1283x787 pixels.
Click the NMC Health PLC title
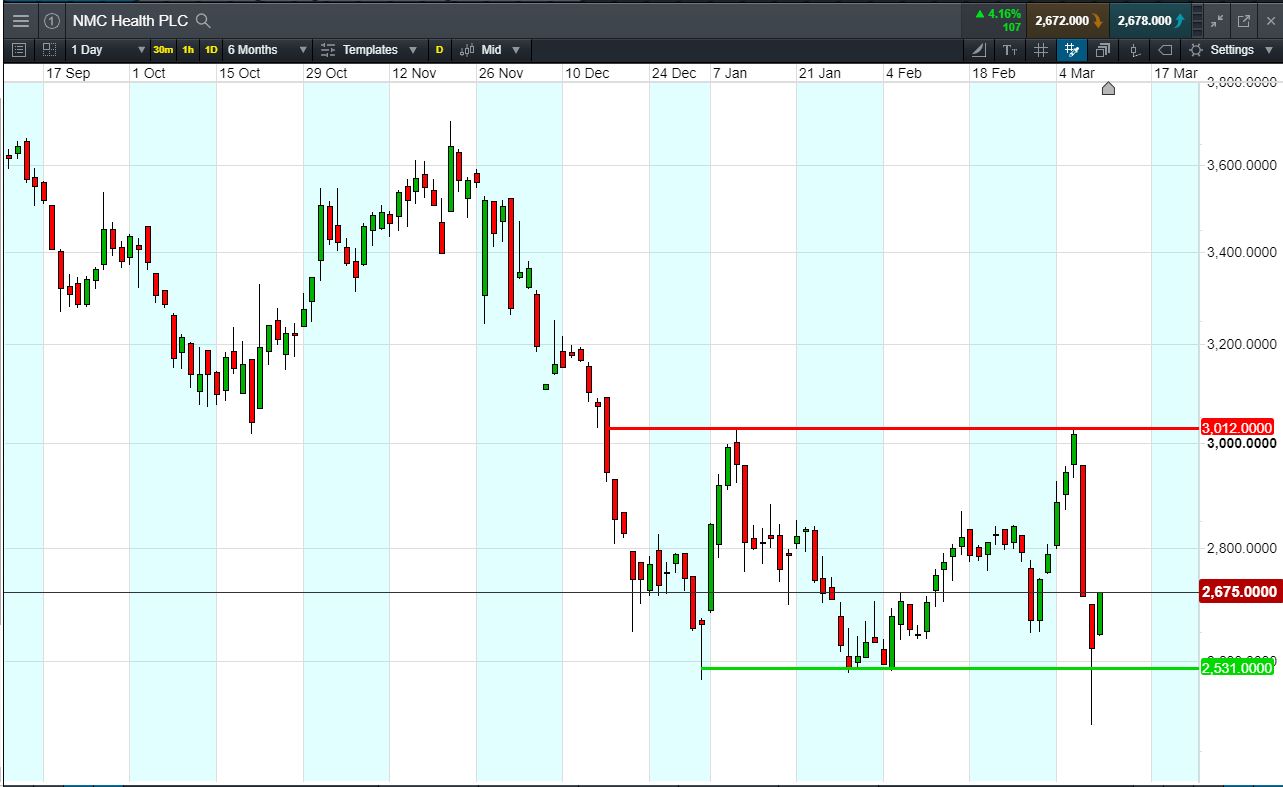pos(130,20)
